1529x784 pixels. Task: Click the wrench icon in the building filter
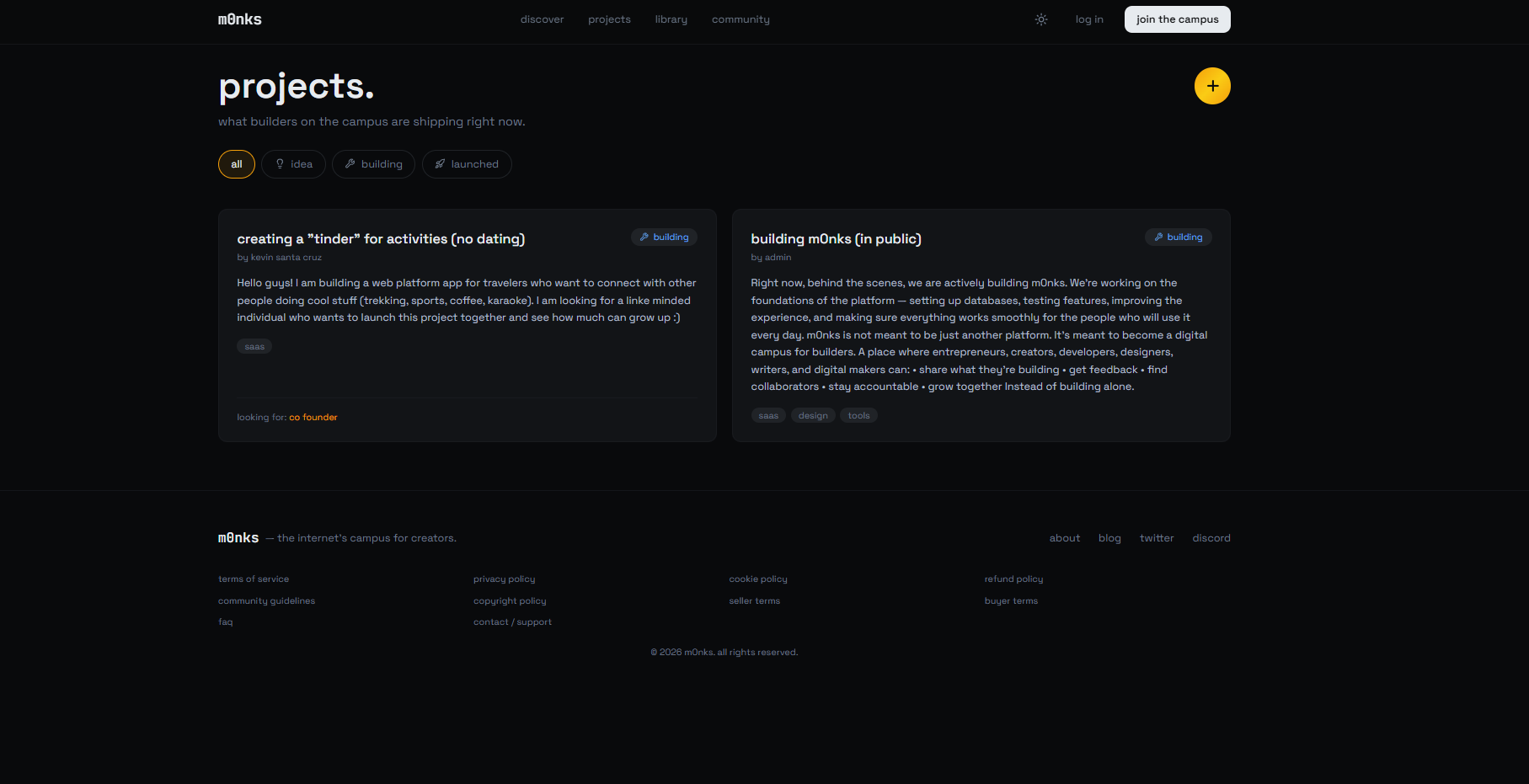351,163
